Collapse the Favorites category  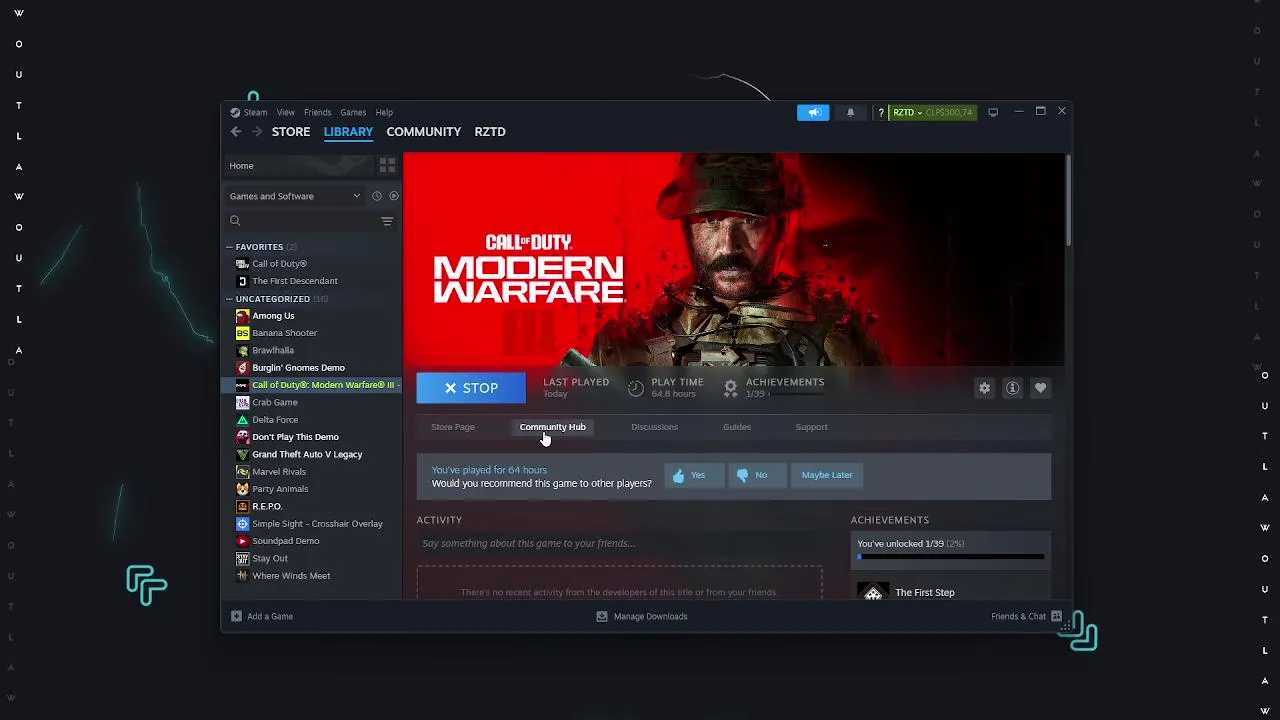tap(229, 247)
